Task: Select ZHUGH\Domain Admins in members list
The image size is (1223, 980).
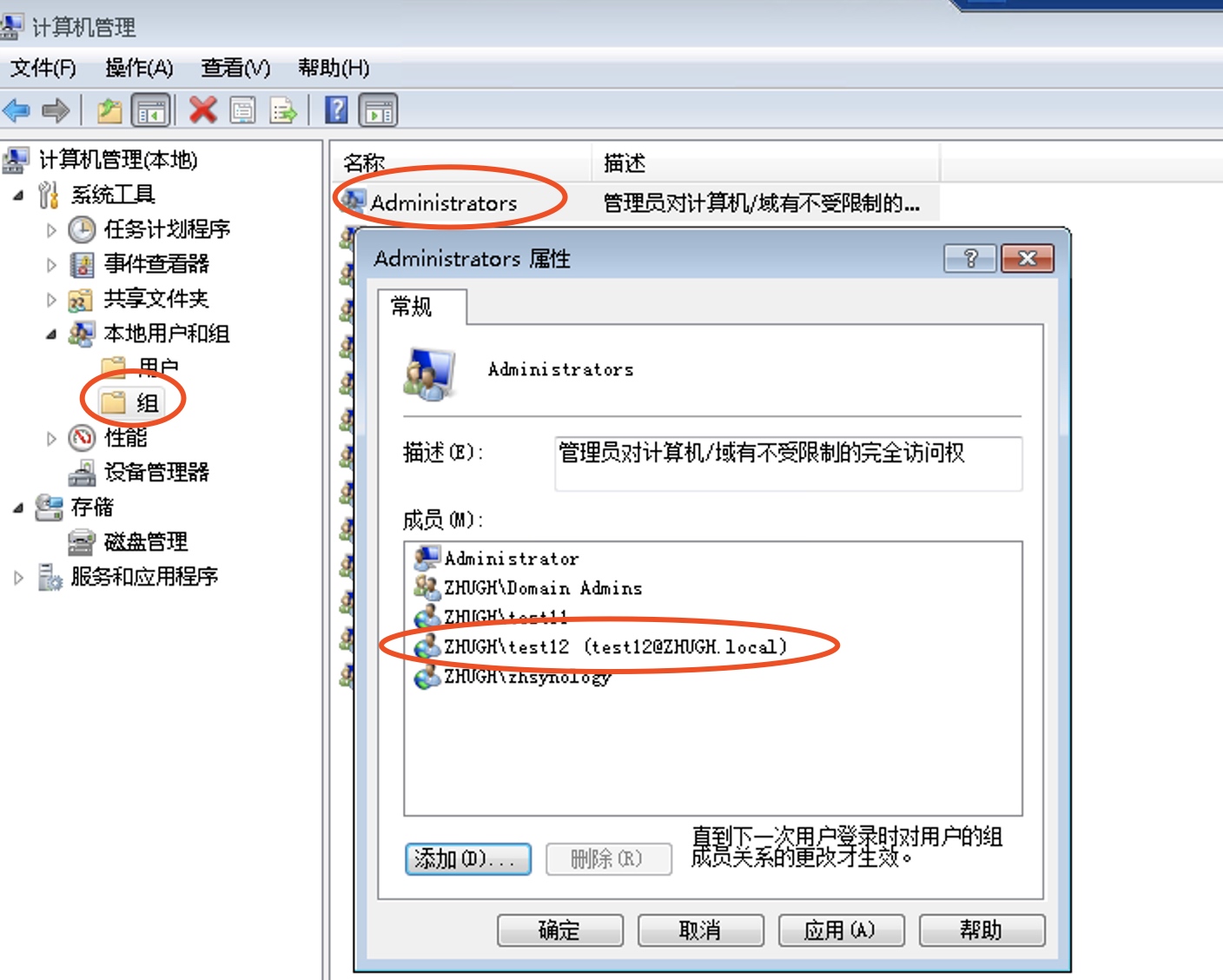Action: pos(543,588)
